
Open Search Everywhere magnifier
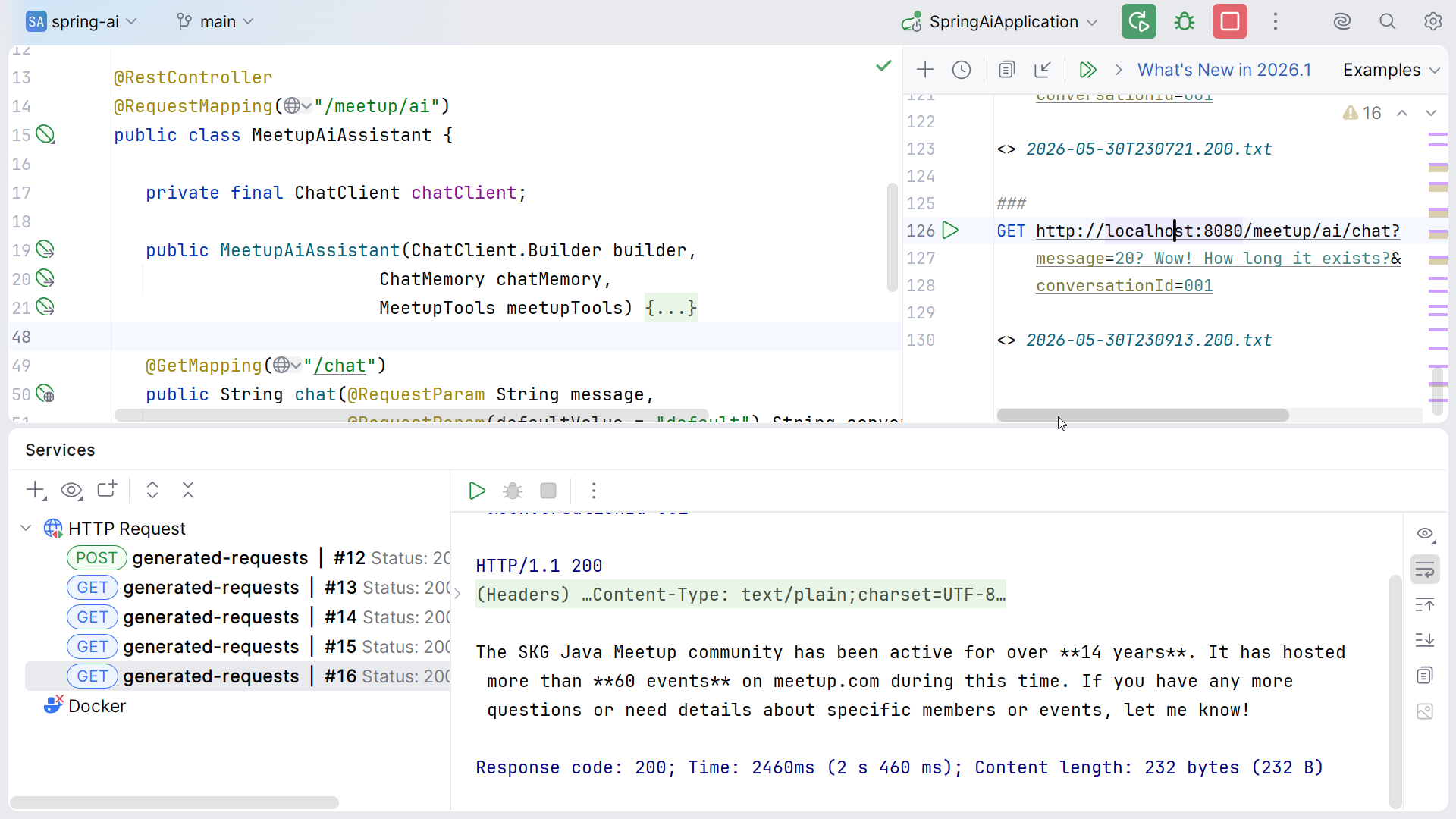click(x=1388, y=21)
